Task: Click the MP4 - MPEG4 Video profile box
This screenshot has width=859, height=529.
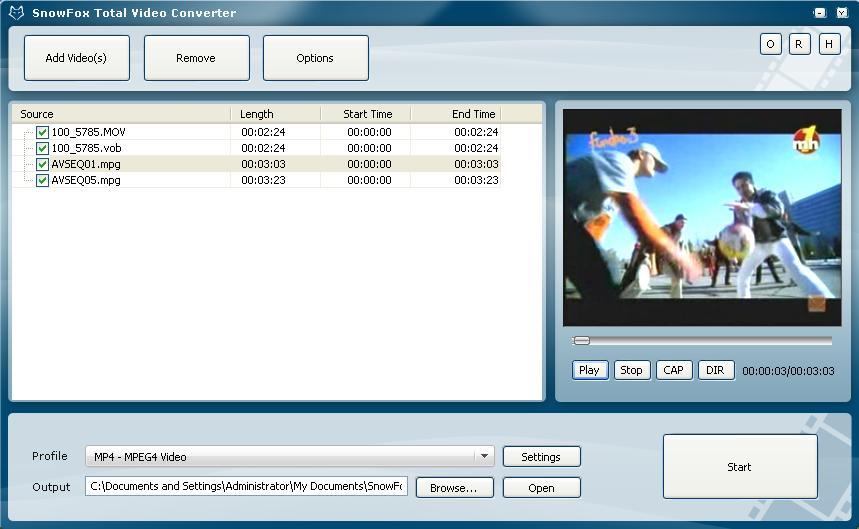Action: coord(290,456)
